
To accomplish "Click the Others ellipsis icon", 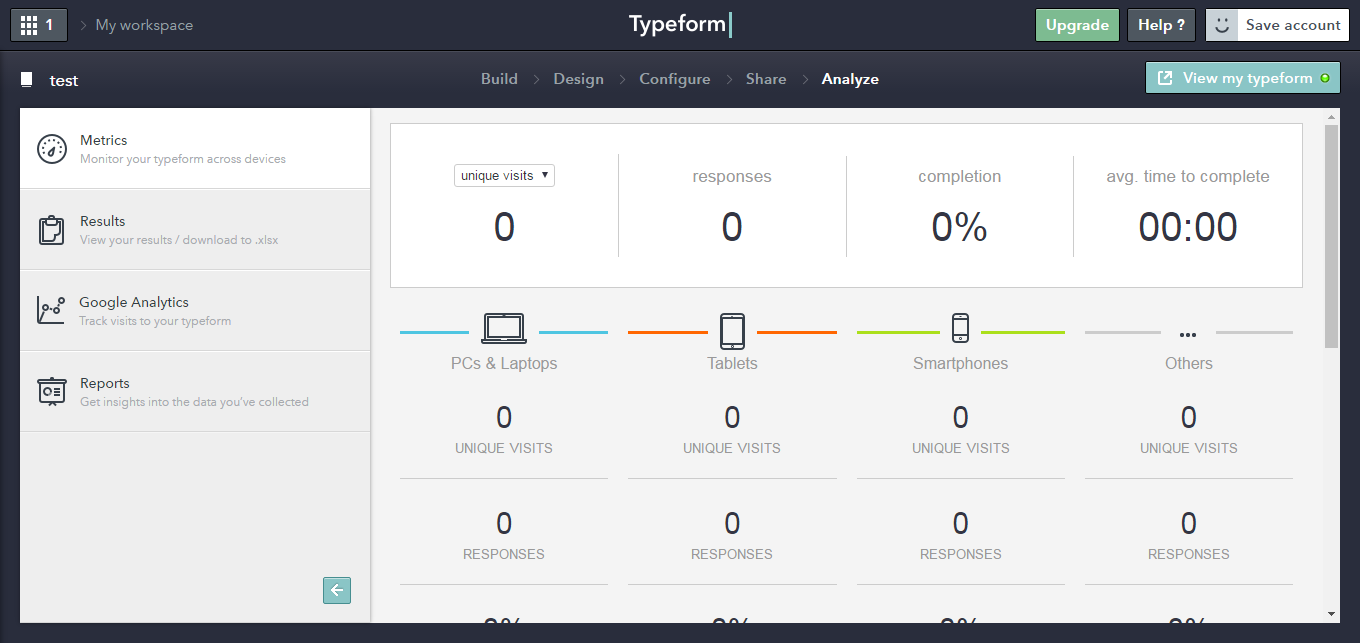I will (x=1188, y=335).
